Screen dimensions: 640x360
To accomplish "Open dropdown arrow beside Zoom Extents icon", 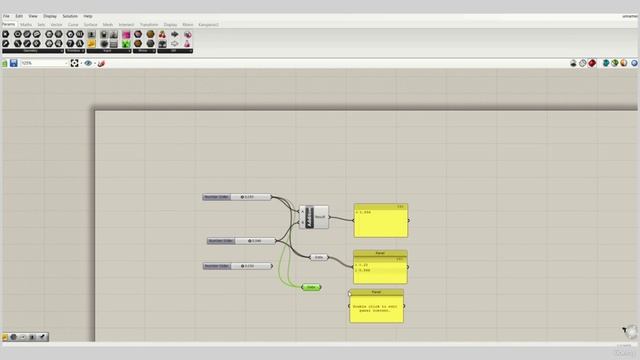I will tap(81, 63).
